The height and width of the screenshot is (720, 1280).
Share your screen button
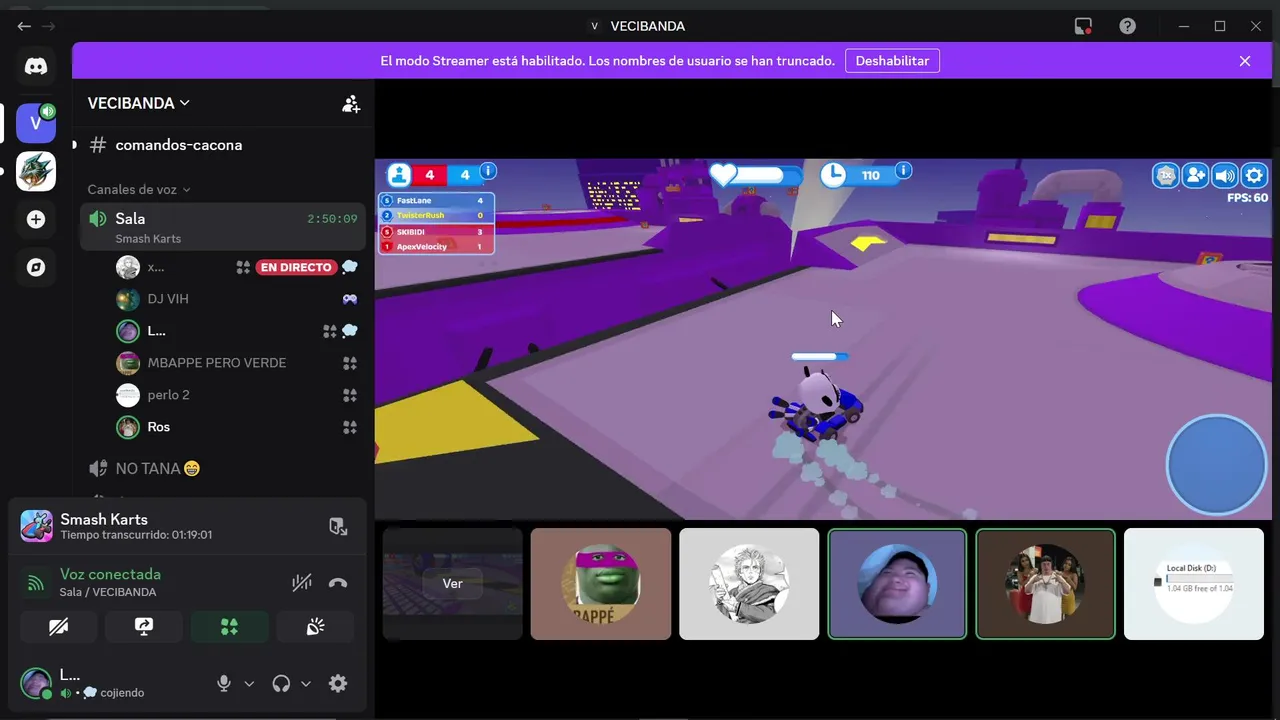[144, 627]
